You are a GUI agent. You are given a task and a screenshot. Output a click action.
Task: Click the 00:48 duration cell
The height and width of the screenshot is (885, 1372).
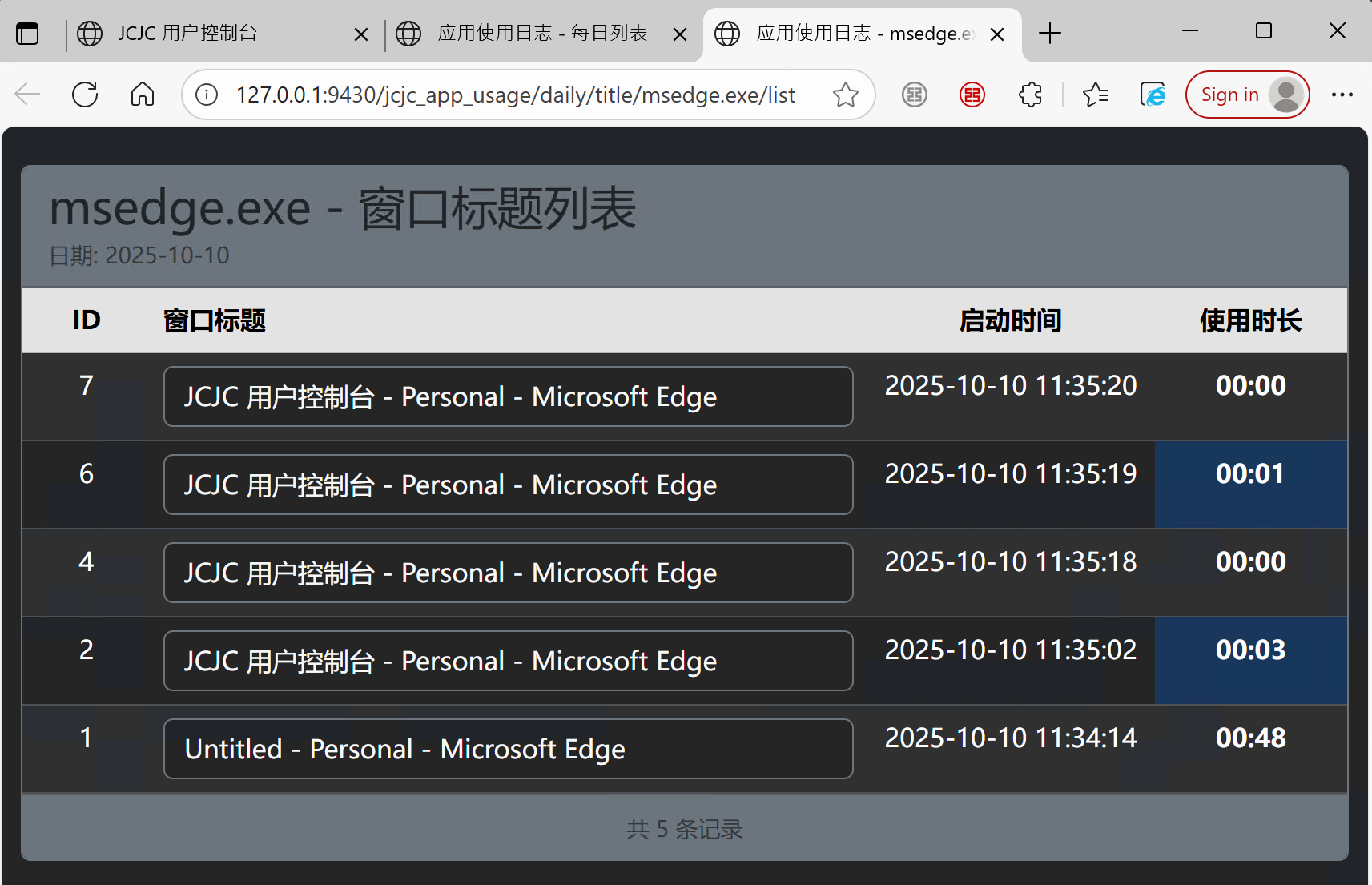tap(1250, 748)
